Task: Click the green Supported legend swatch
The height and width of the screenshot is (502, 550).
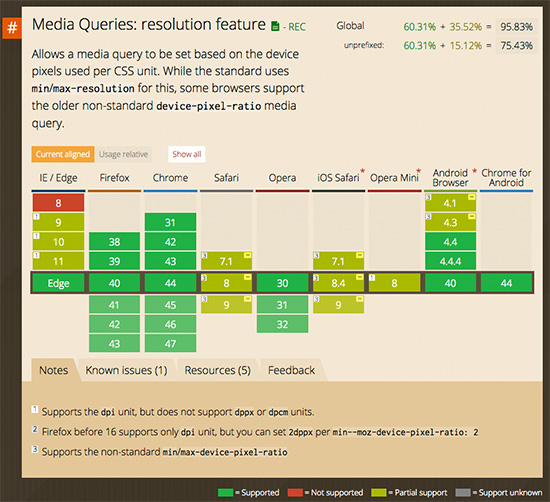Action: (226, 493)
